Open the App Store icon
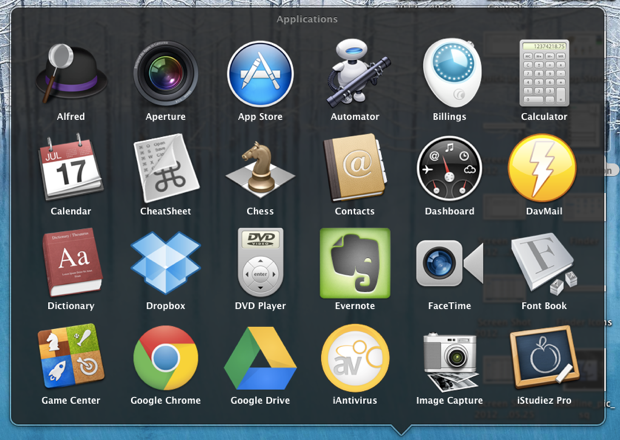Screen dimensions: 620x440 click(260, 74)
